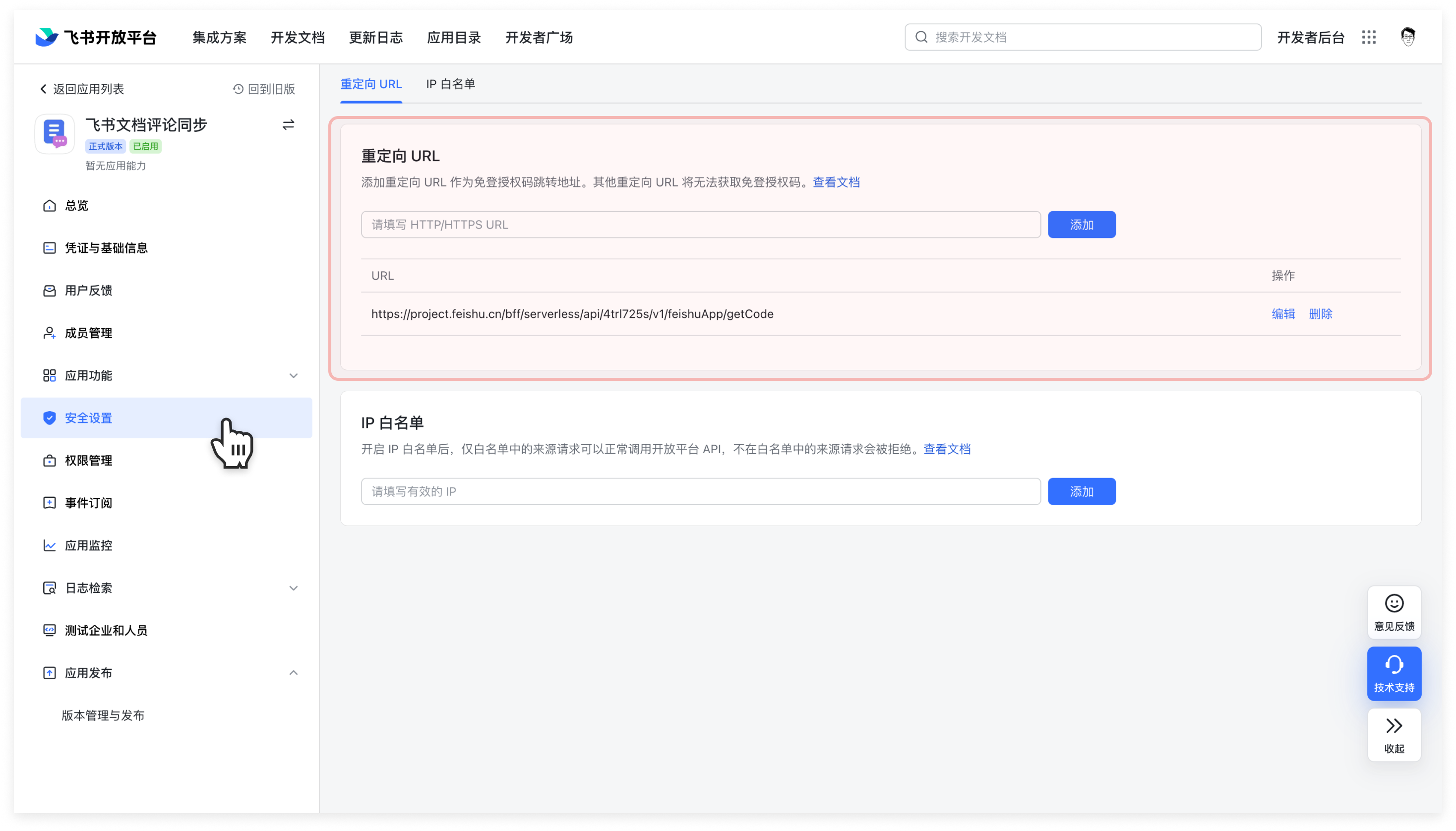Open 开发者广场 in top navigation
Image resolution: width=1456 pixels, height=831 pixels.
click(539, 38)
